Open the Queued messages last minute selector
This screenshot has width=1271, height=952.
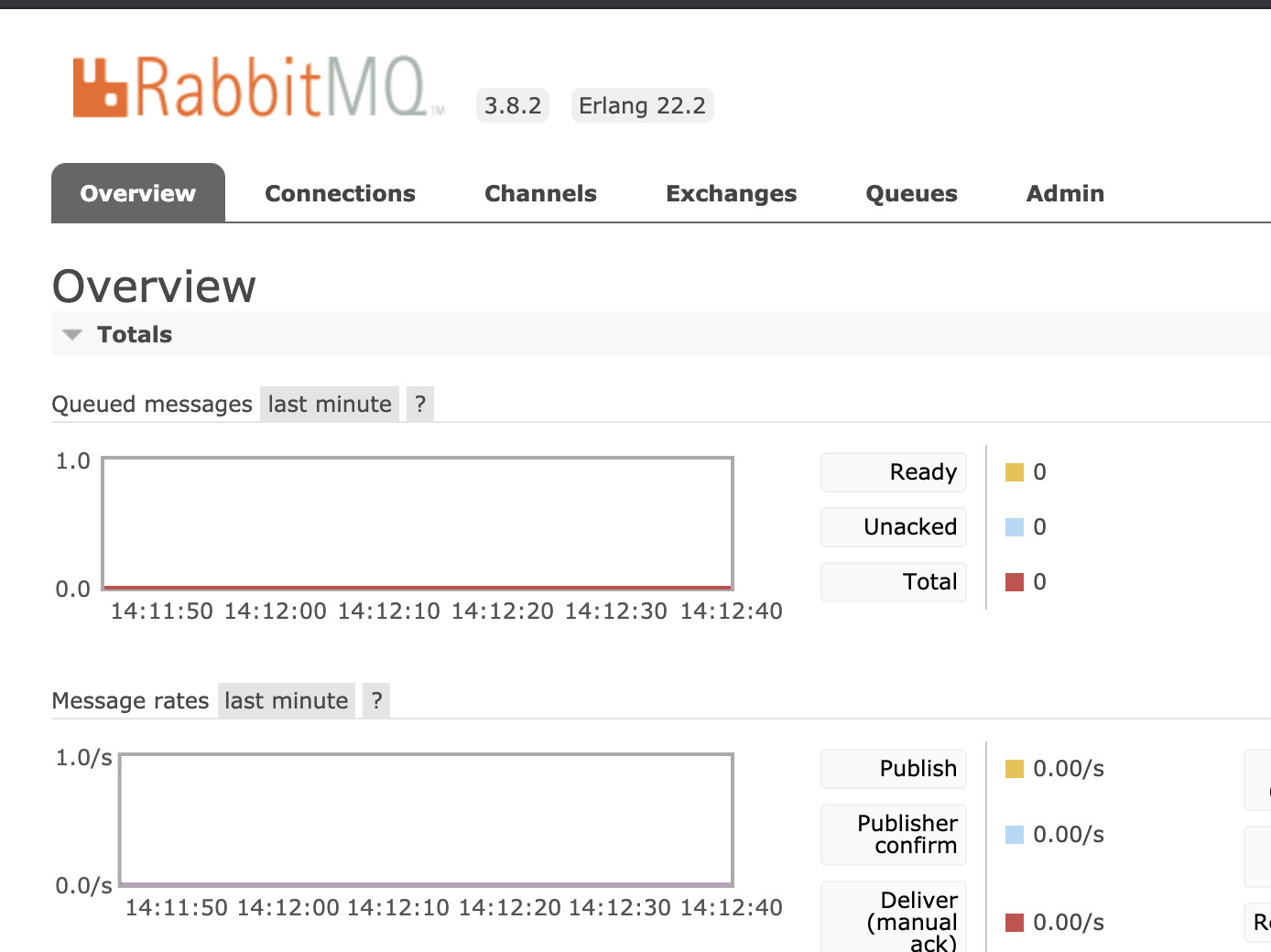click(x=329, y=404)
